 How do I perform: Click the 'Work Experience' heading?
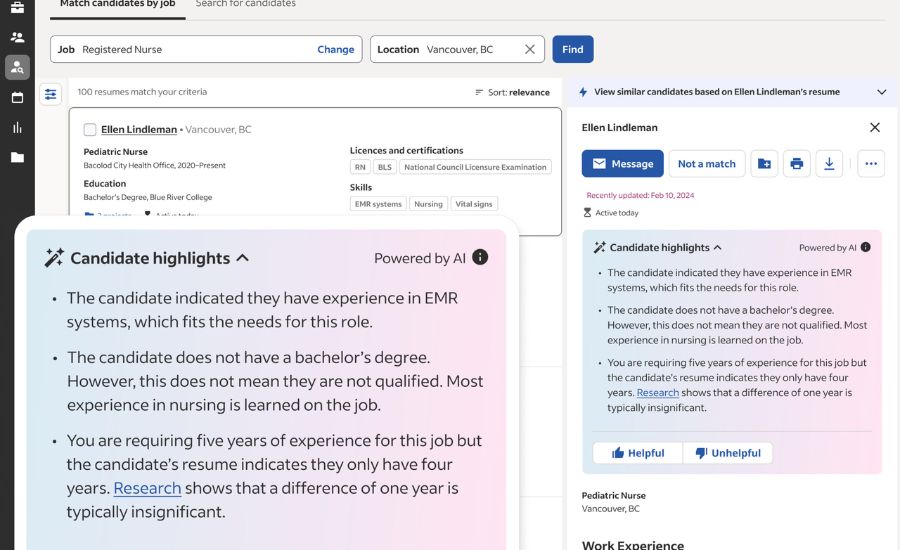(633, 545)
